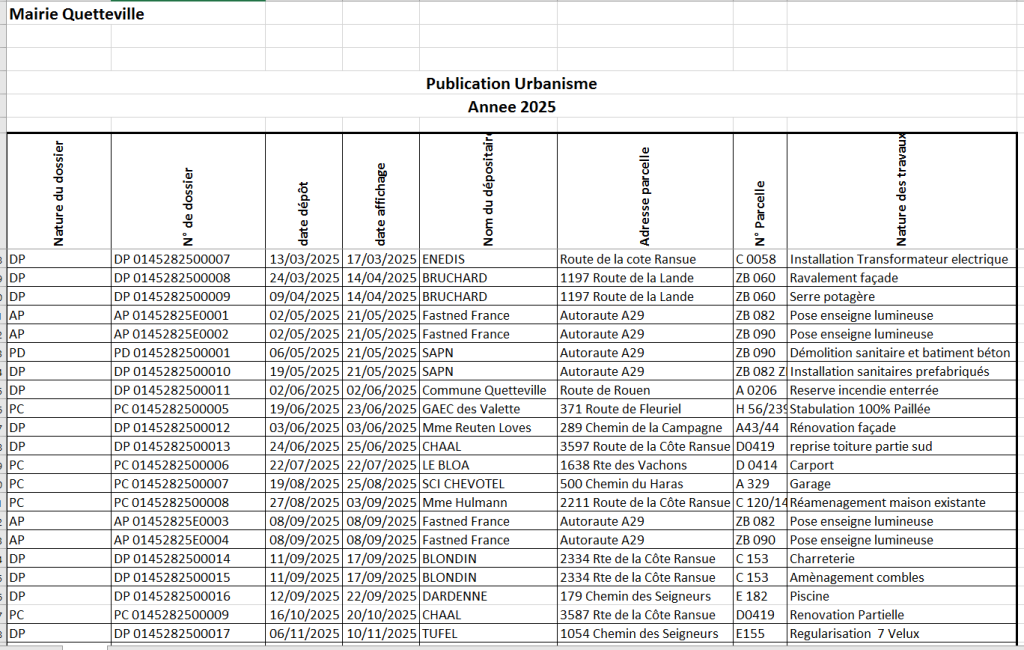Click the ENEDIS depositor cell
The height and width of the screenshot is (650, 1024).
pos(444,259)
